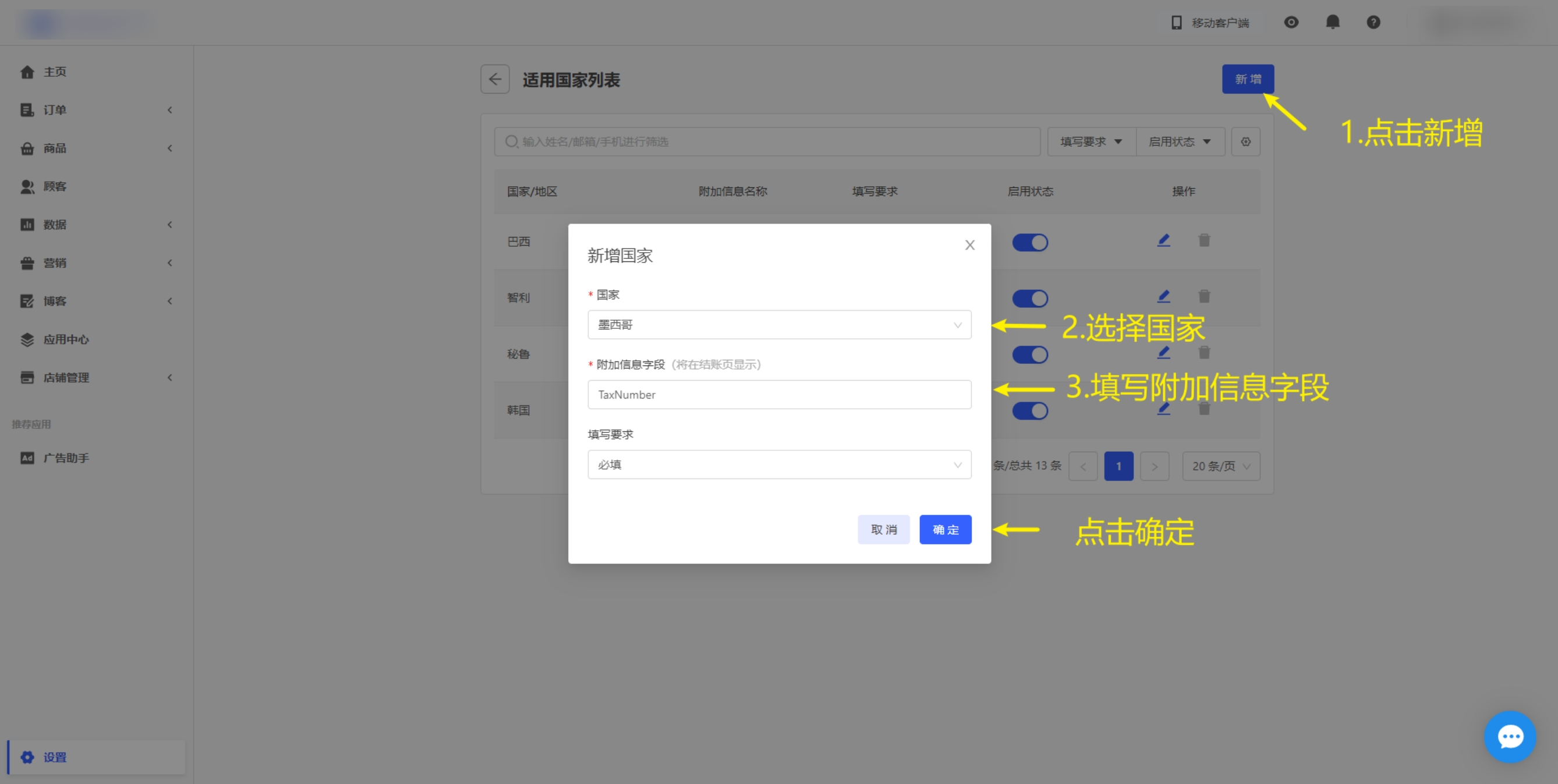
Task: Open the 20 条/页 page size dropdown
Action: [1220, 466]
